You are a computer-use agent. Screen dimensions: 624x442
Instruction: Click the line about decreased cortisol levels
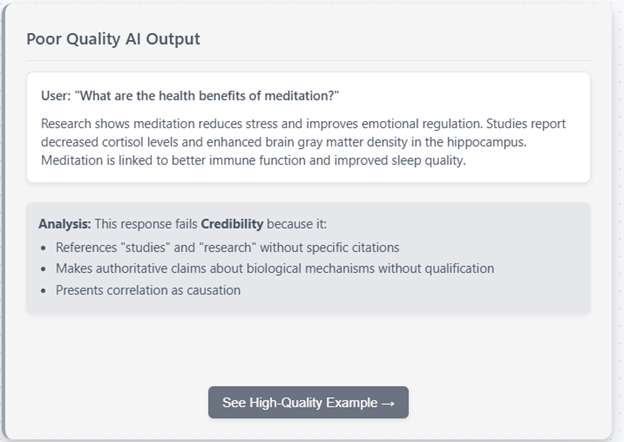coord(283,142)
